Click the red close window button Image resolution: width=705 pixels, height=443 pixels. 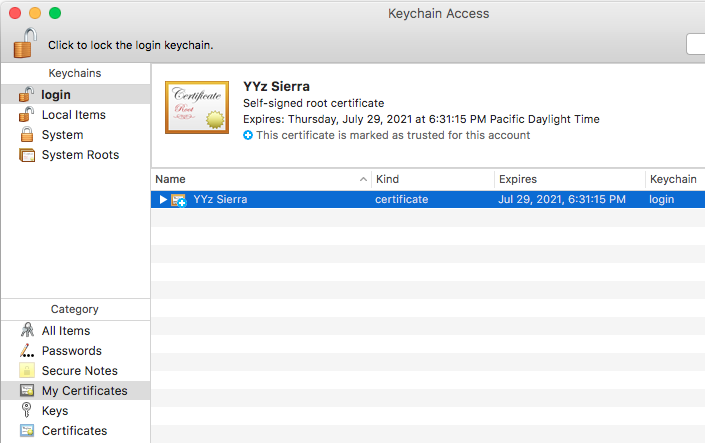coord(15,13)
